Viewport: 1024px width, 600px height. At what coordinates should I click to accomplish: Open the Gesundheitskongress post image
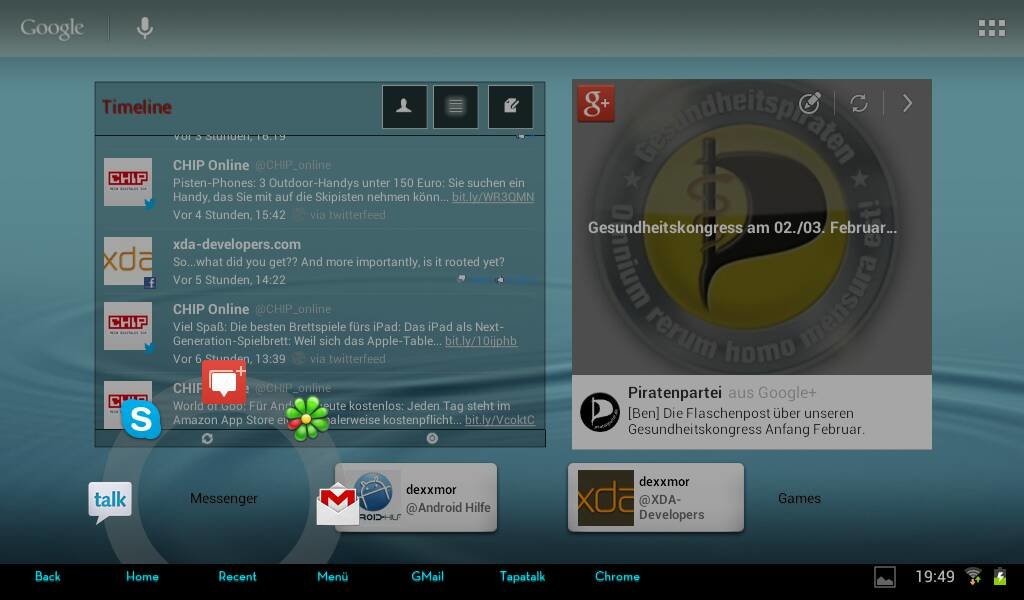click(752, 227)
